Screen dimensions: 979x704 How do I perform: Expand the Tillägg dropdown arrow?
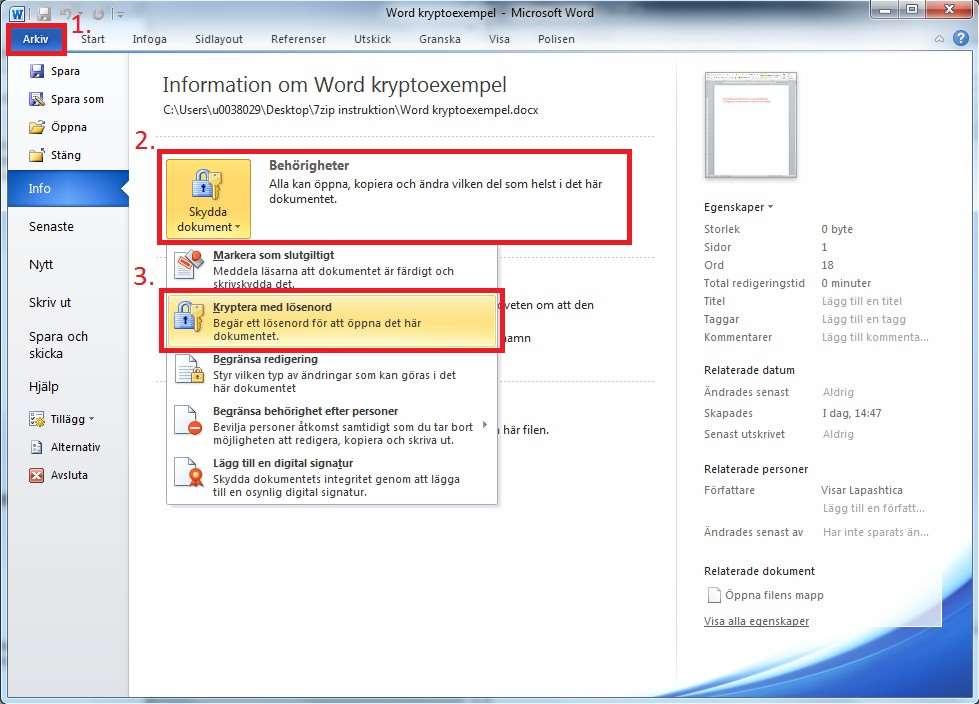click(x=92, y=419)
